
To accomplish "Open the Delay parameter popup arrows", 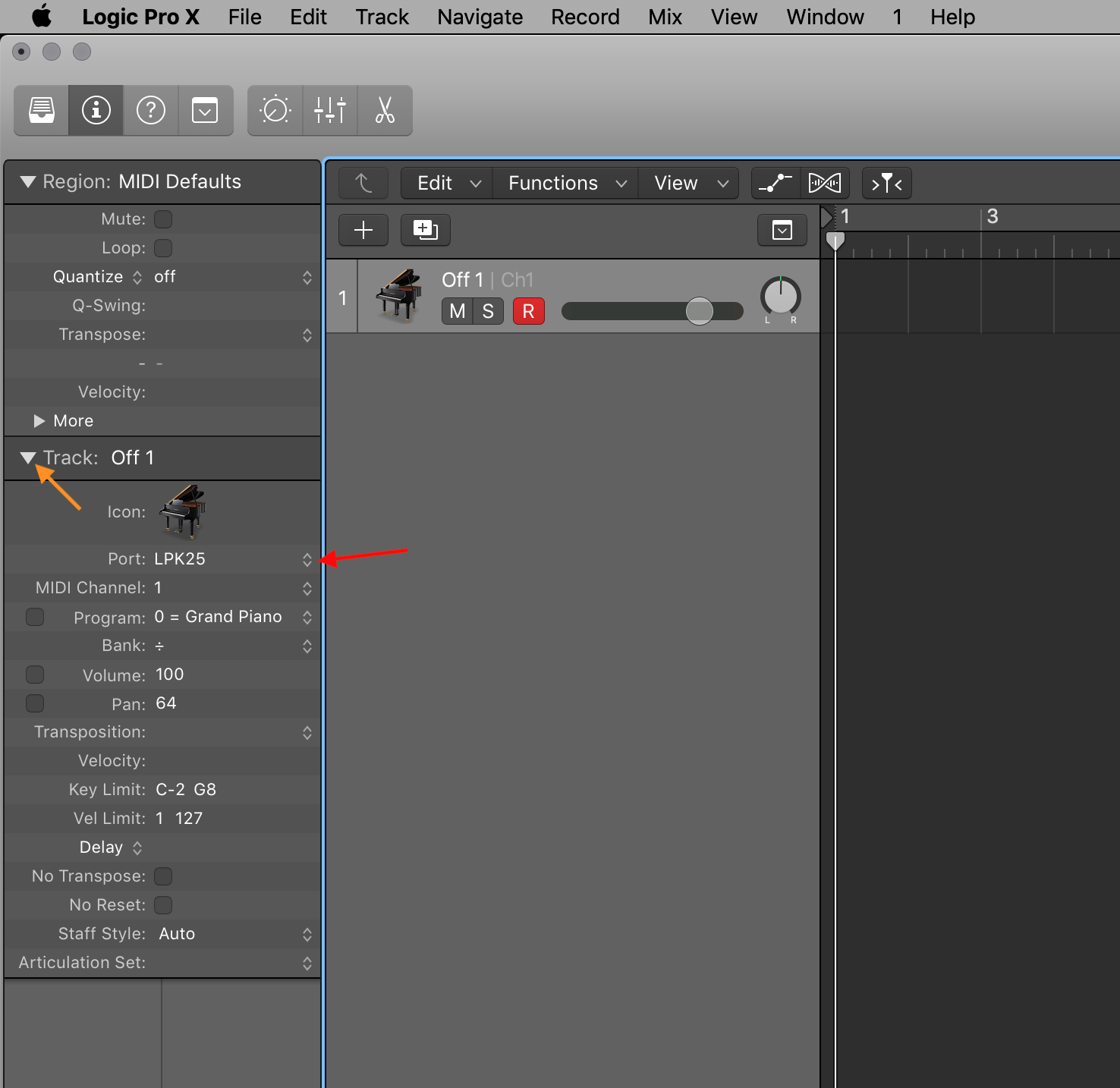I will [x=137, y=847].
